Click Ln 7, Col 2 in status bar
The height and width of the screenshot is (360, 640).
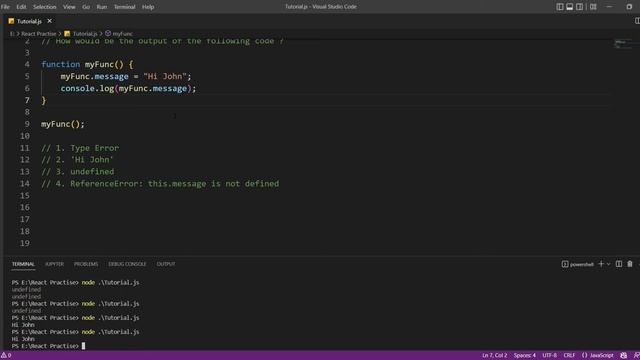[494, 356]
